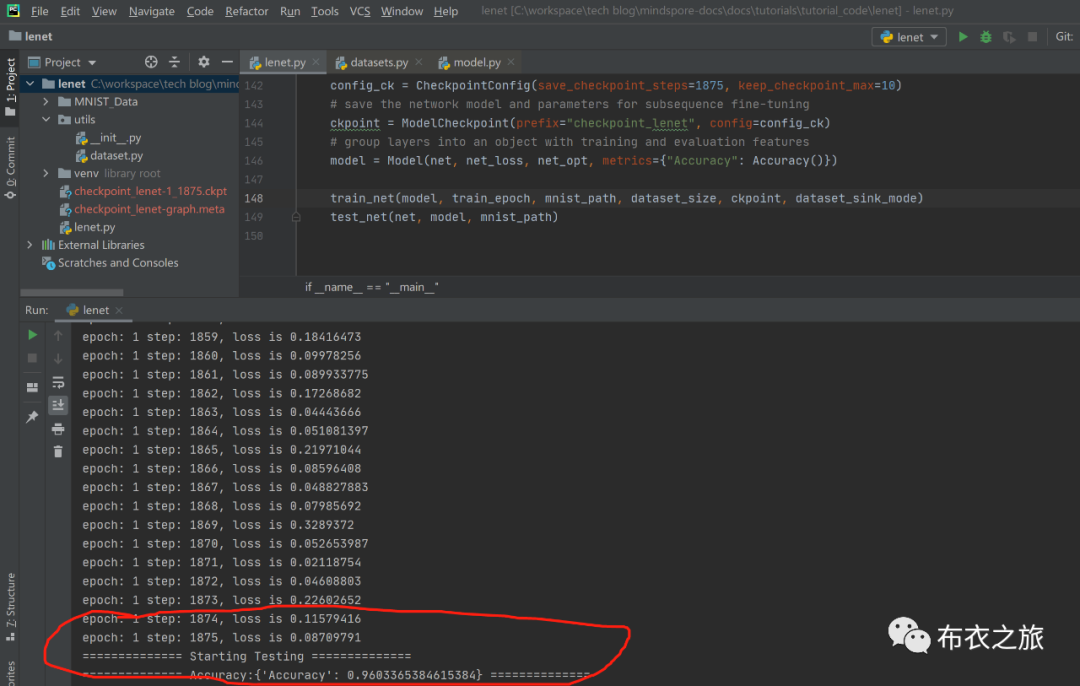Click the lenet breadcrumb in navigation bar
Screen dimensions: 1080x686
pos(31,37)
